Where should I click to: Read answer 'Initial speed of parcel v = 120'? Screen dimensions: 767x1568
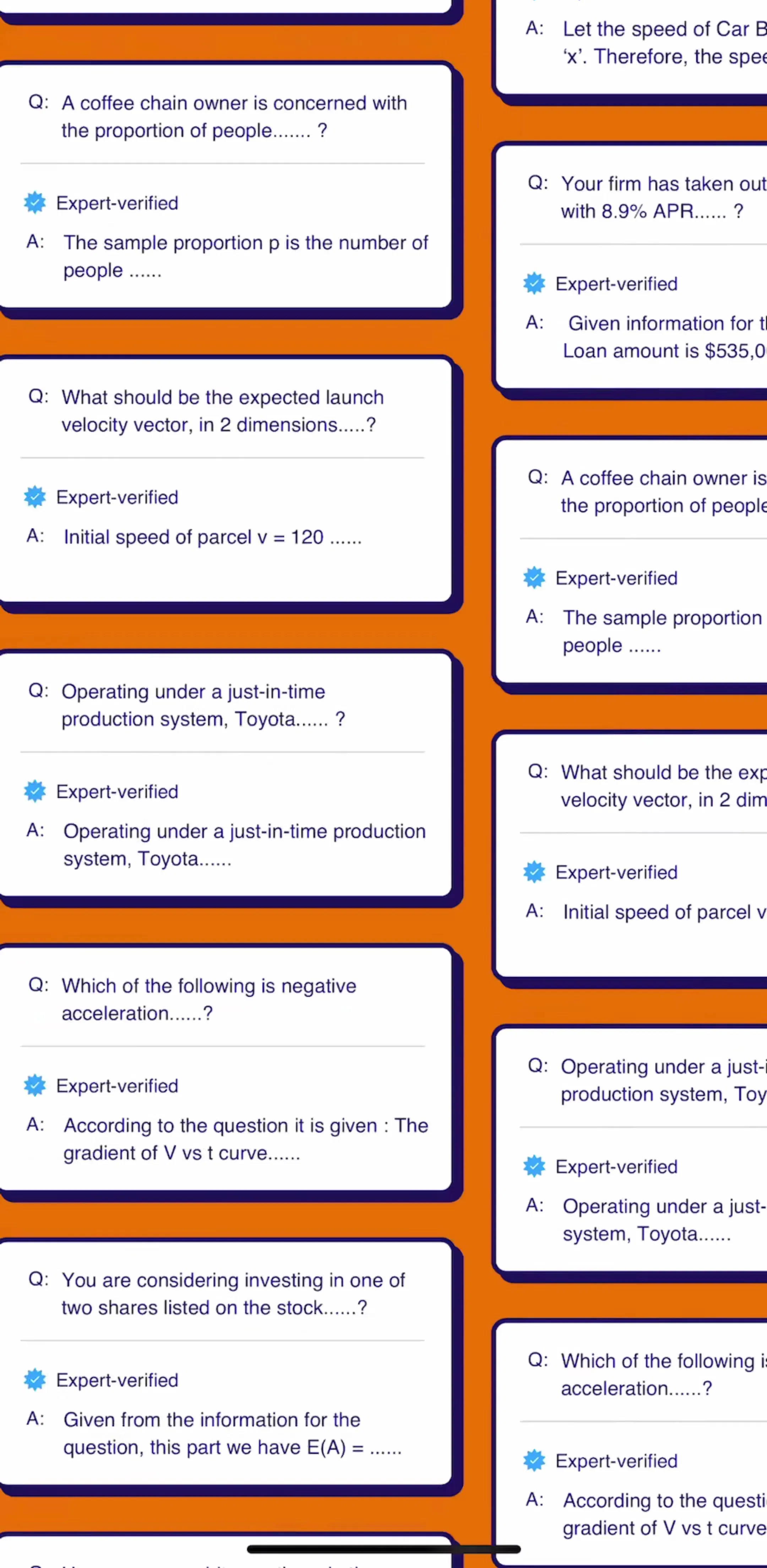(212, 537)
